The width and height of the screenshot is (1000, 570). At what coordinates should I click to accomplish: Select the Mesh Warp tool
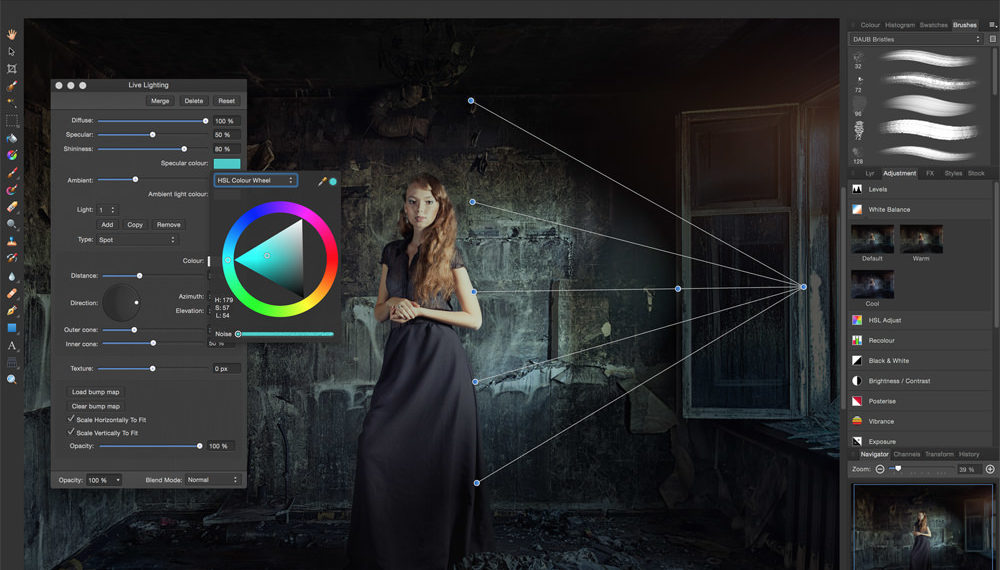pyautogui.click(x=11, y=362)
